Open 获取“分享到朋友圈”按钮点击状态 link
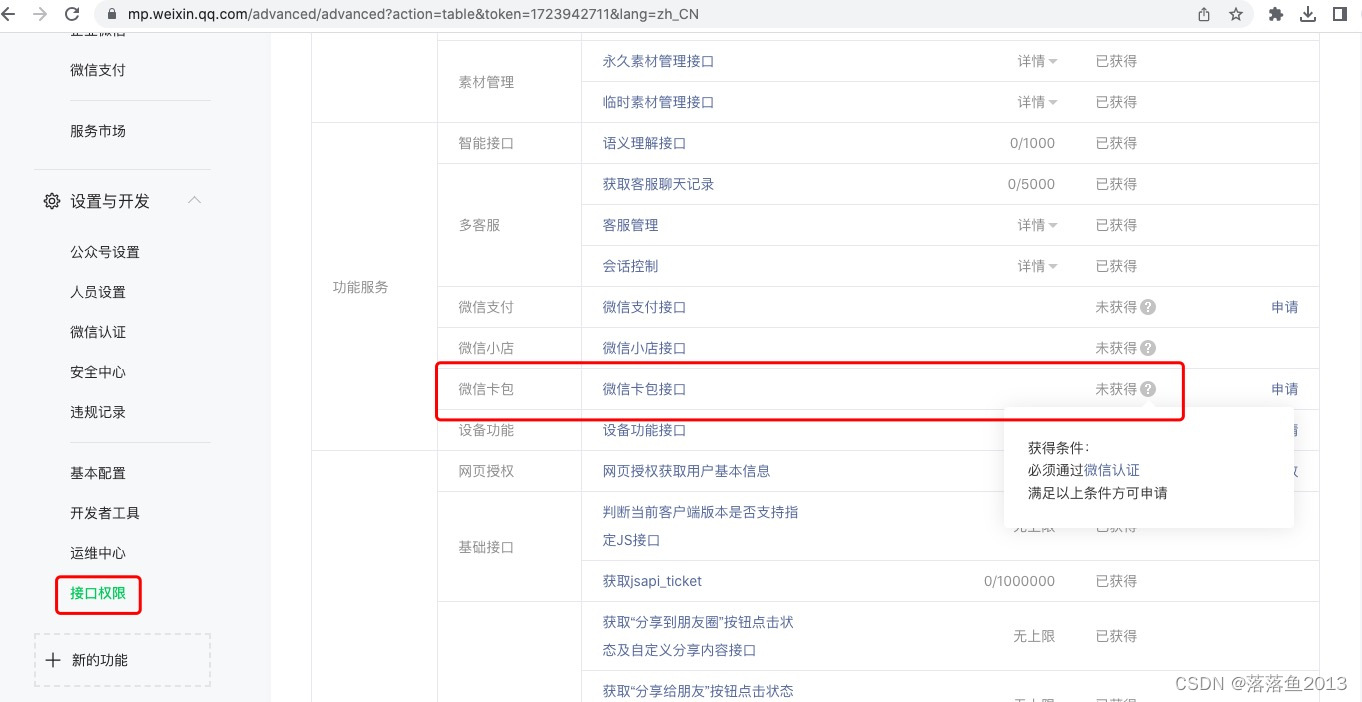 pyautogui.click(x=698, y=636)
